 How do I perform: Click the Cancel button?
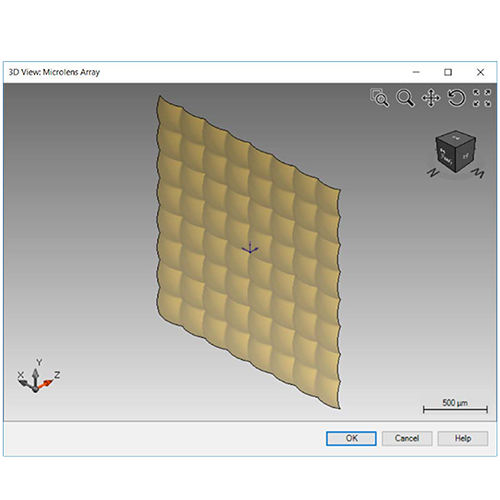(x=407, y=438)
